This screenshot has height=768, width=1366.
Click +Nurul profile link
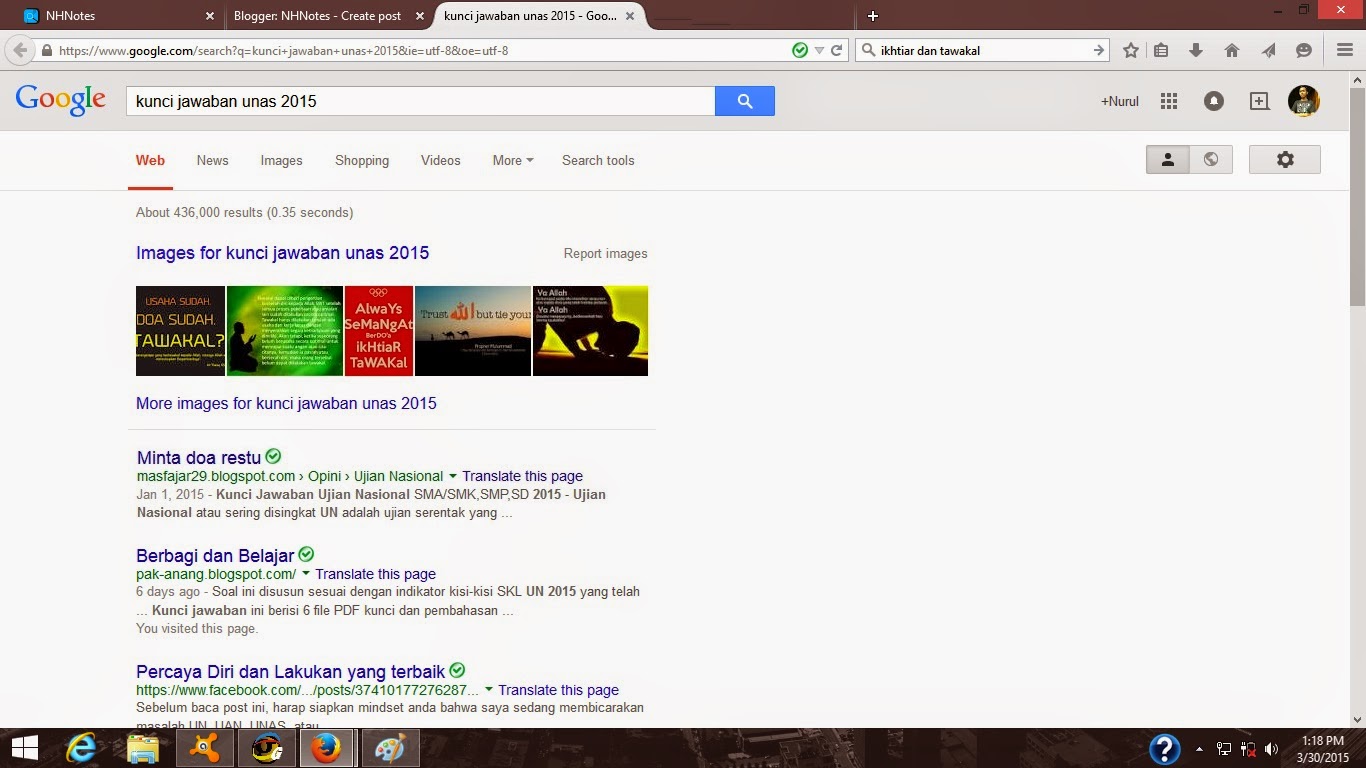tap(1120, 101)
